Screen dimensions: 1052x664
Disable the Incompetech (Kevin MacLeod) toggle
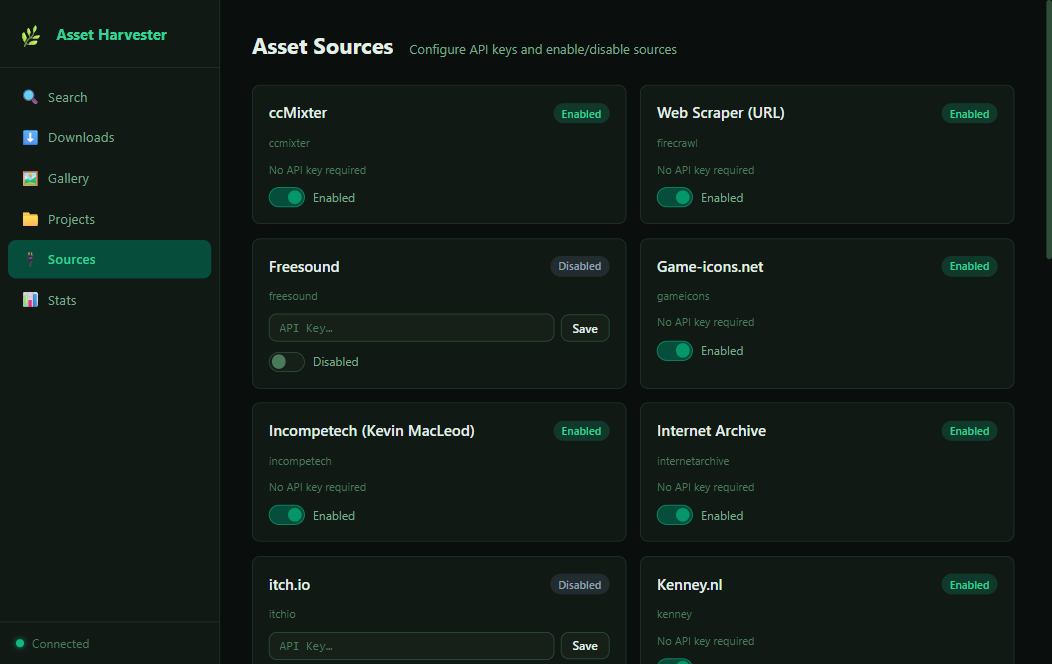pyautogui.click(x=286, y=515)
